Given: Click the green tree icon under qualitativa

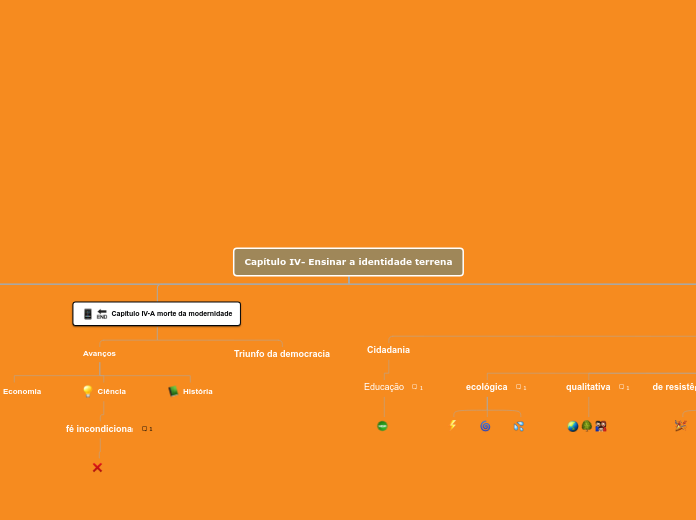Looking at the screenshot, I should point(587,426).
